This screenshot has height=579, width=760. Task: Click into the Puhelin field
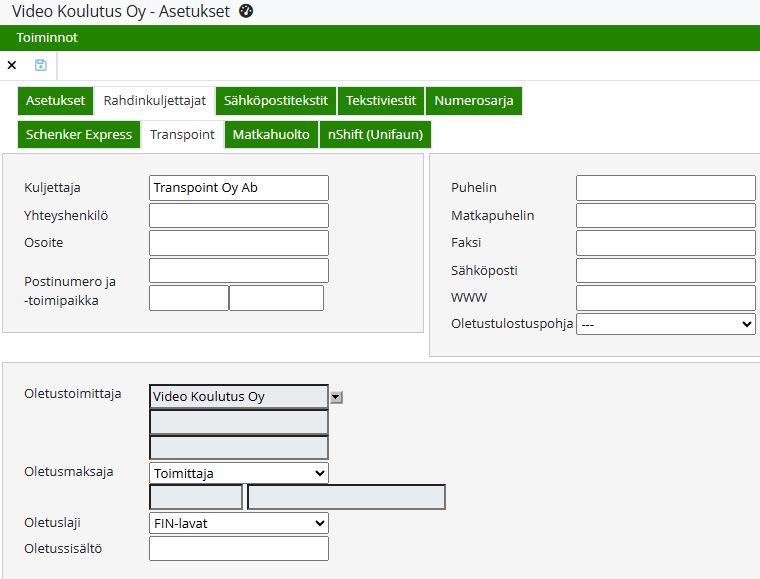(x=665, y=188)
